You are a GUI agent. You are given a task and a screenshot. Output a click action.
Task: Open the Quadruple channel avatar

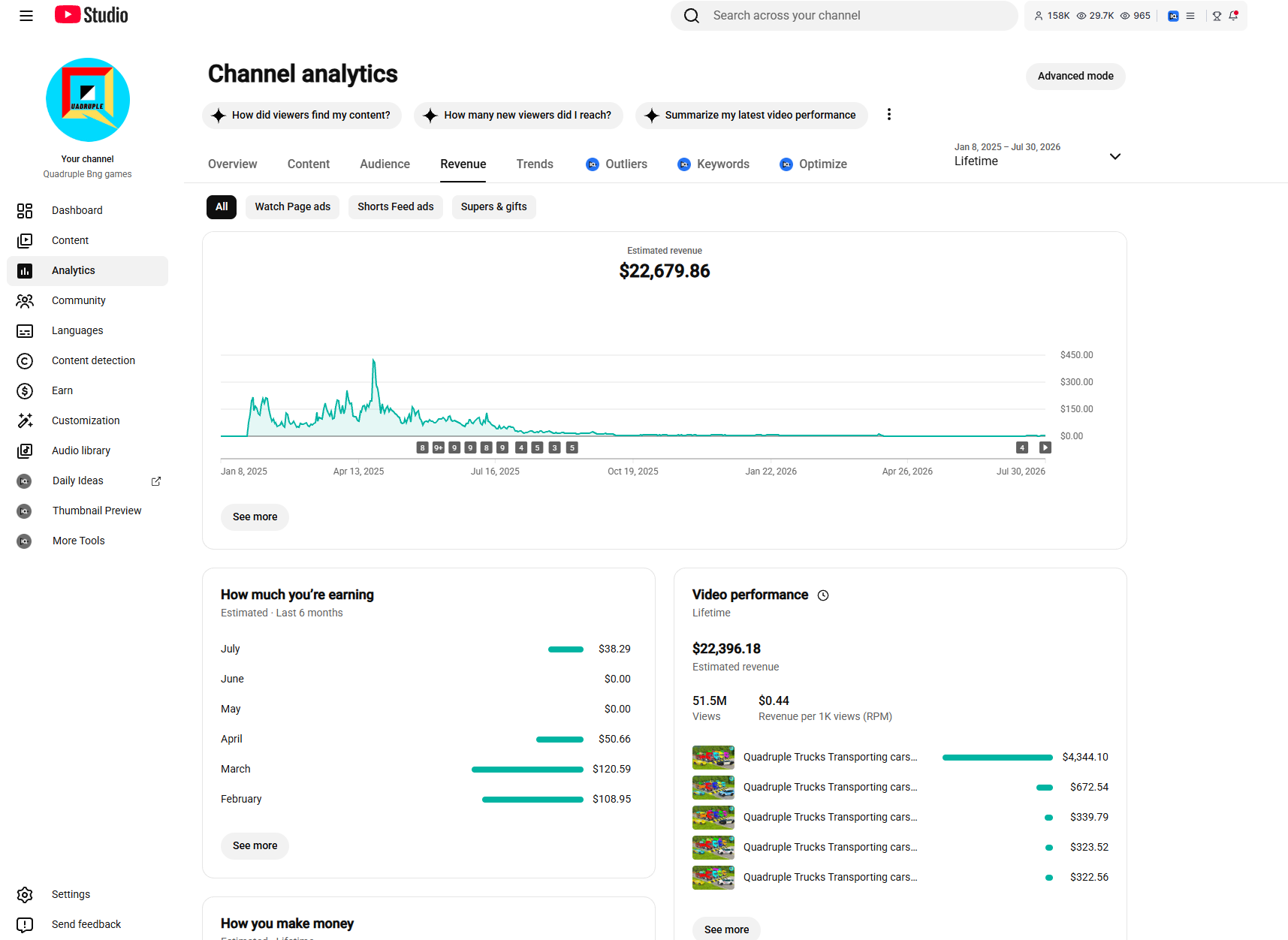coord(88,100)
